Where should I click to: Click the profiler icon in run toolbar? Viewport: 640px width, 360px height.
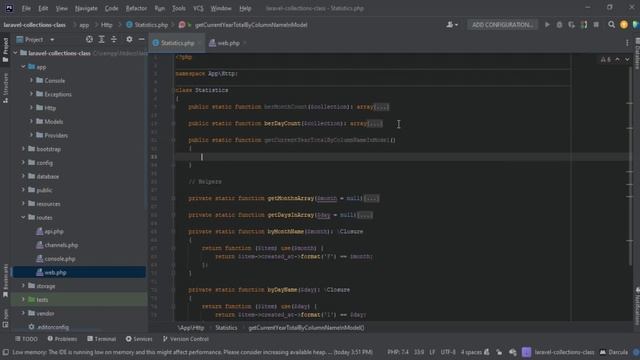tap(584, 25)
